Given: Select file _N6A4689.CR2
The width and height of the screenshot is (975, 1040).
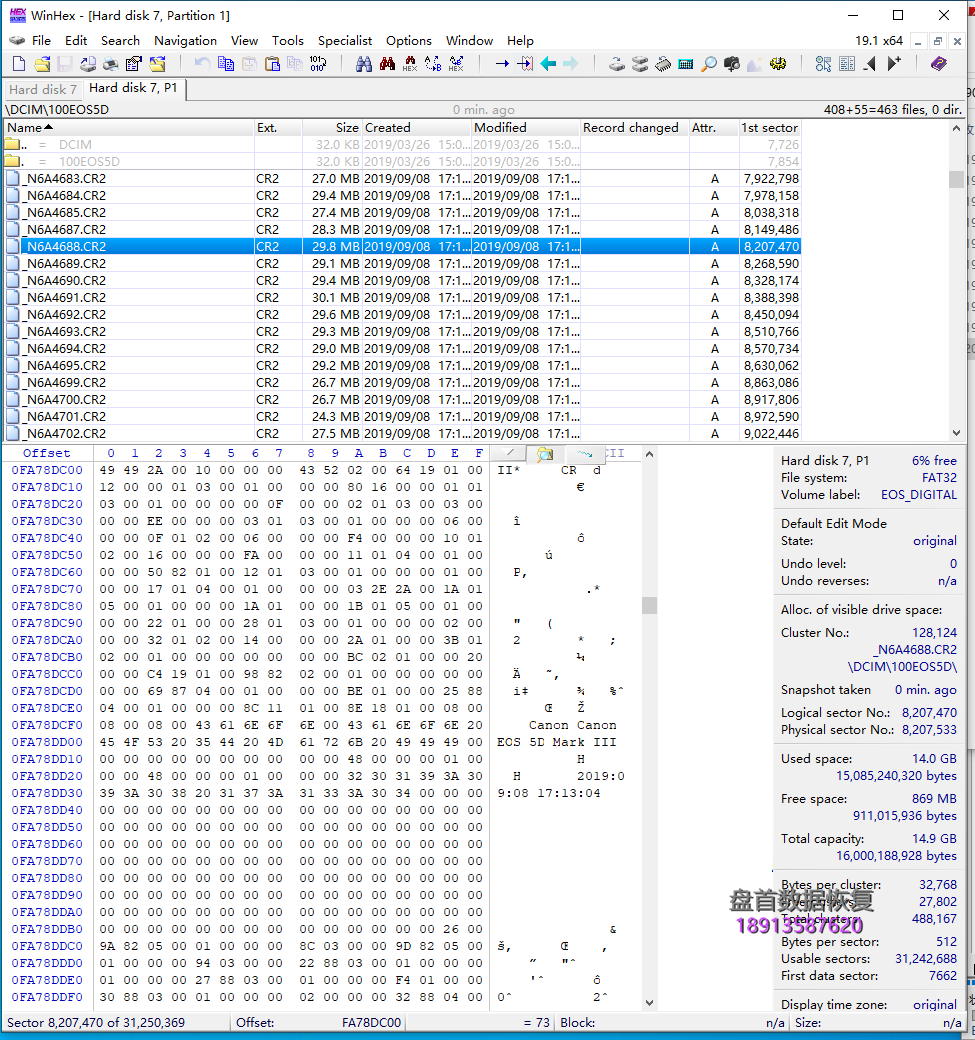Looking at the screenshot, I should pos(402,263).
